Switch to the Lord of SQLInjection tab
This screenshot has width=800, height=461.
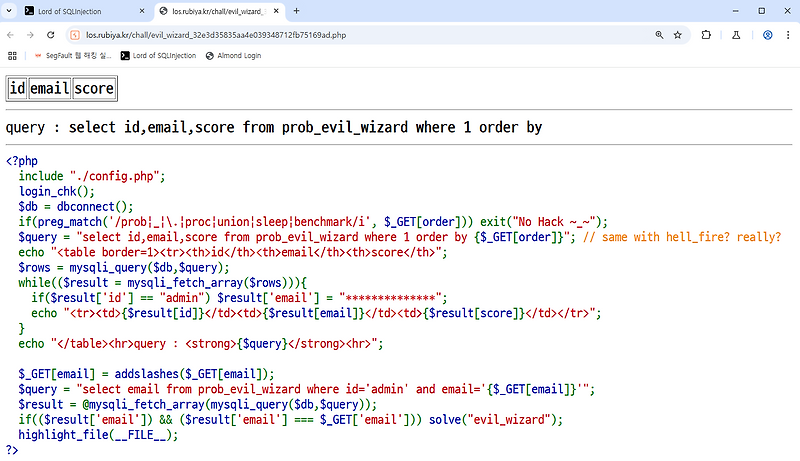84,11
